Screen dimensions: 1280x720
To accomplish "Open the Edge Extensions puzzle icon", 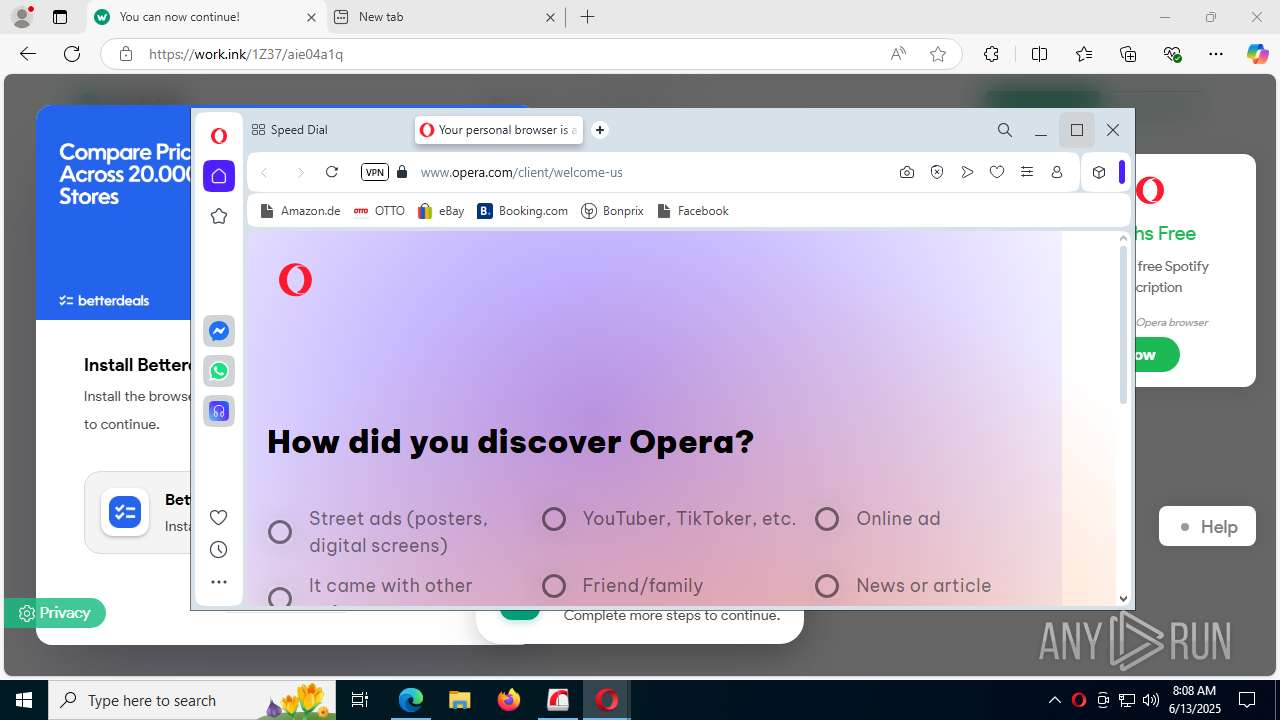I will coord(991,54).
